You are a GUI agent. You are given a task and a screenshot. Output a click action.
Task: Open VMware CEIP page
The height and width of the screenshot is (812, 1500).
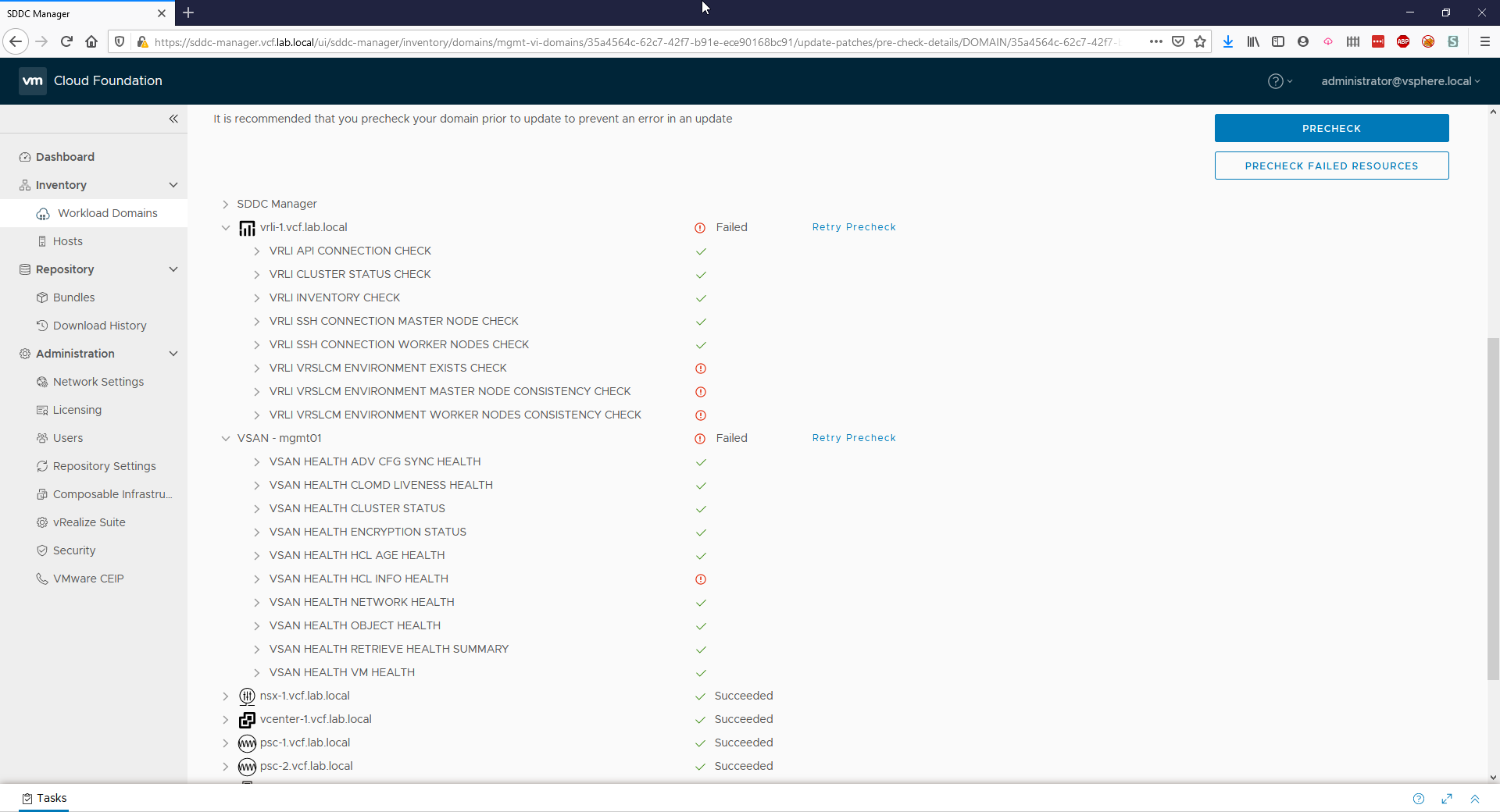(87, 579)
